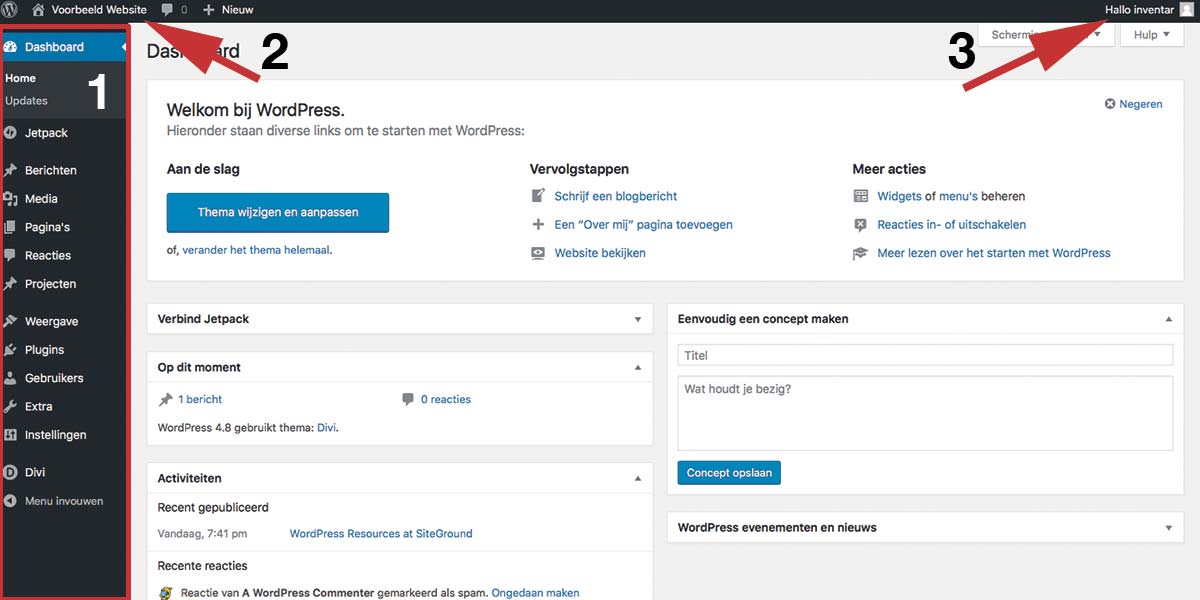Click the screen icon beside Website bekijken
Viewport: 1200px width, 600px height.
(538, 253)
